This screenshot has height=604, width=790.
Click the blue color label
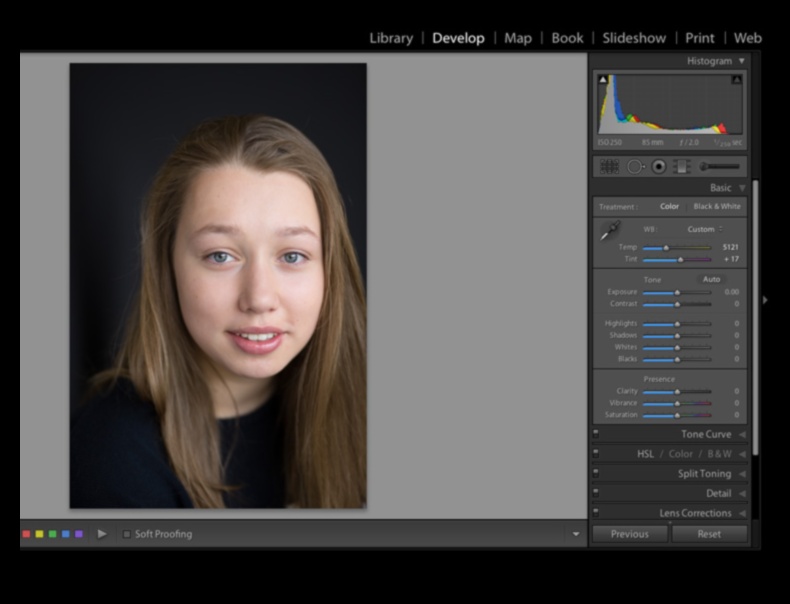coord(66,534)
